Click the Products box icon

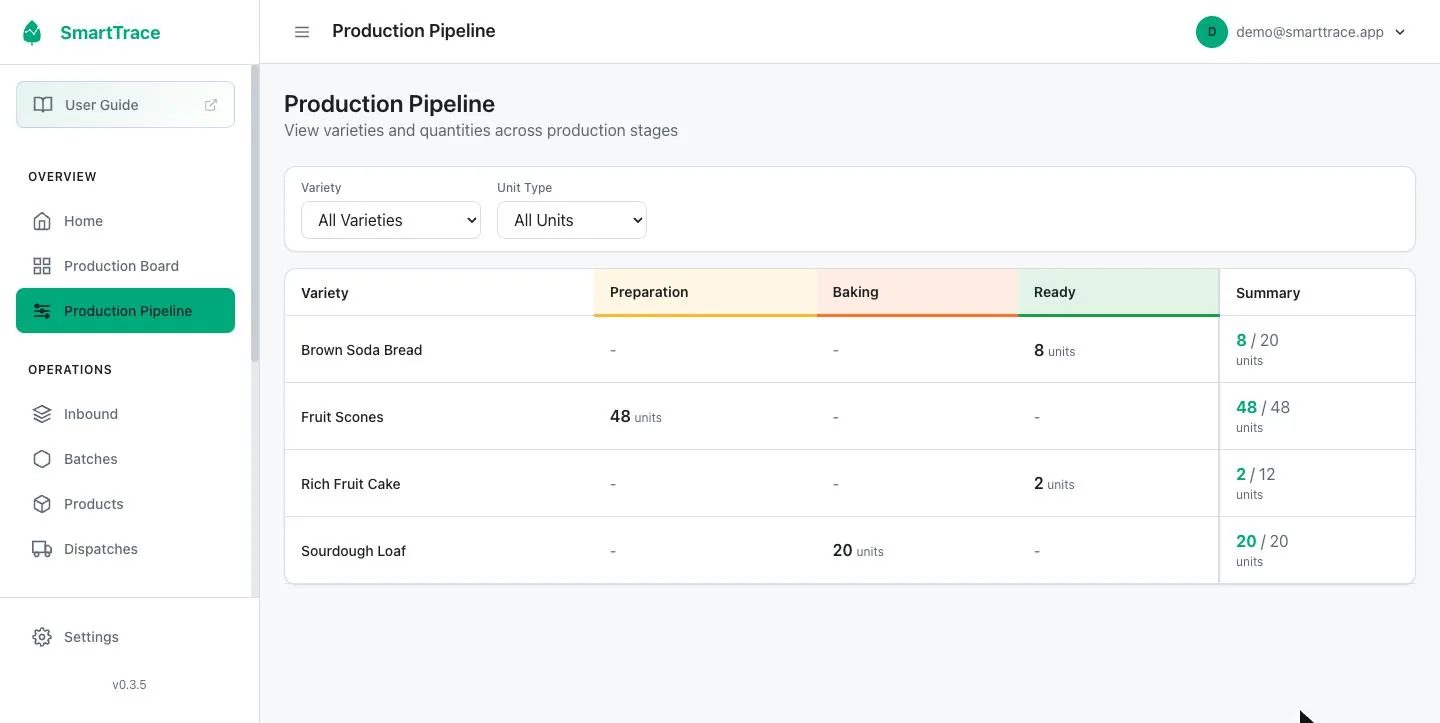pyautogui.click(x=42, y=504)
